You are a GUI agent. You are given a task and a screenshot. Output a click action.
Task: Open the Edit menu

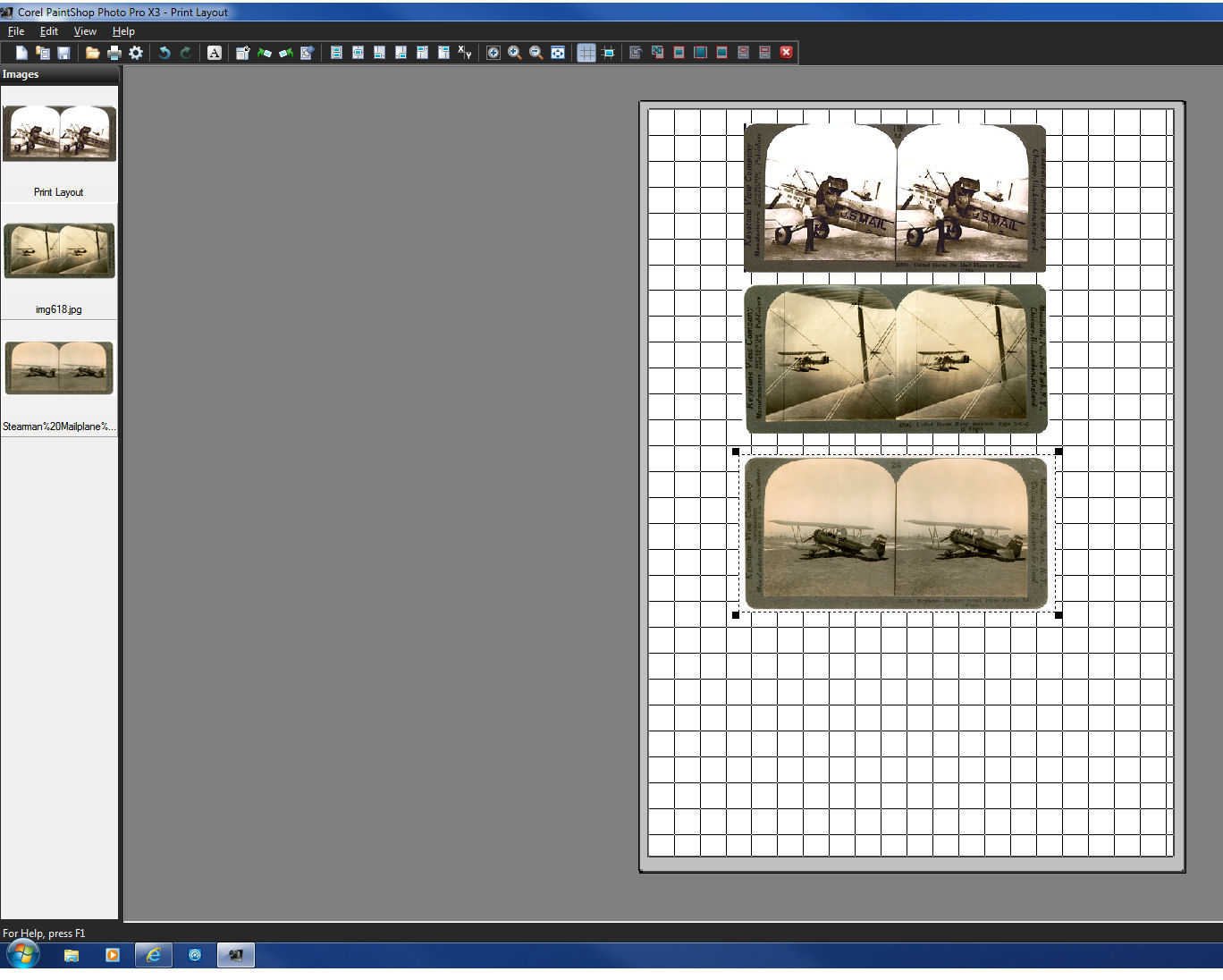click(x=49, y=31)
